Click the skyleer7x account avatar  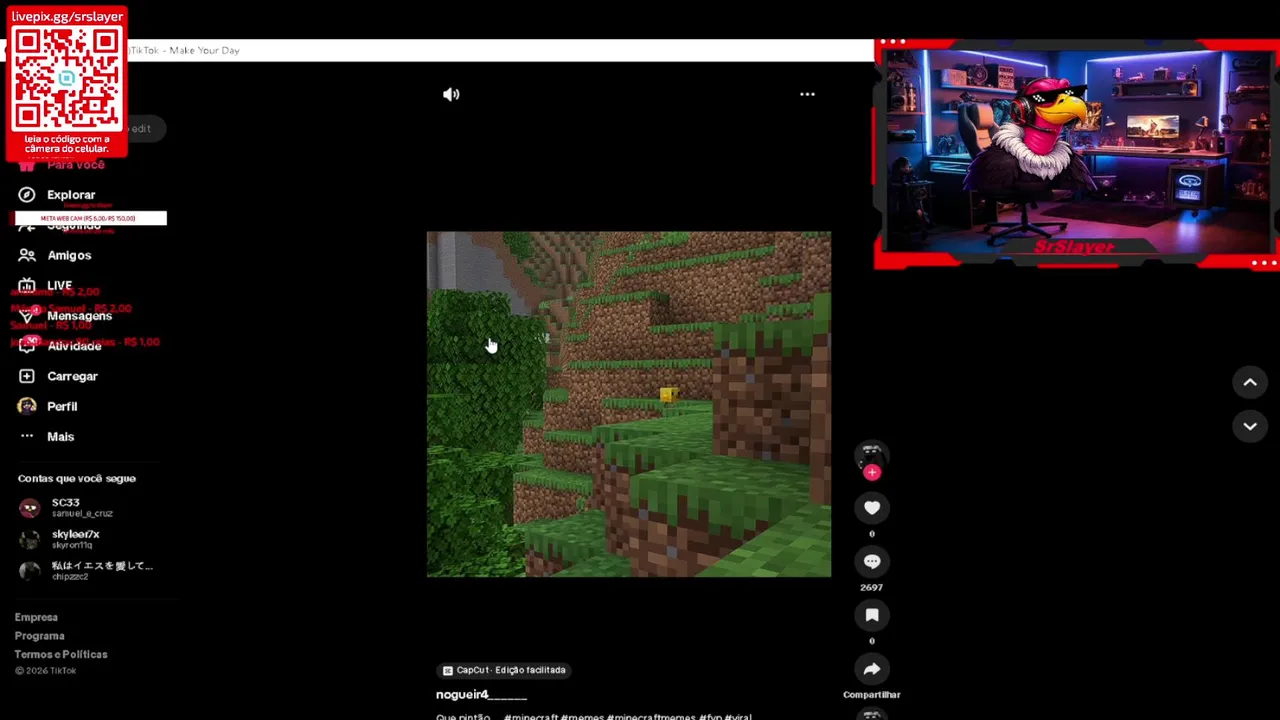(29, 539)
